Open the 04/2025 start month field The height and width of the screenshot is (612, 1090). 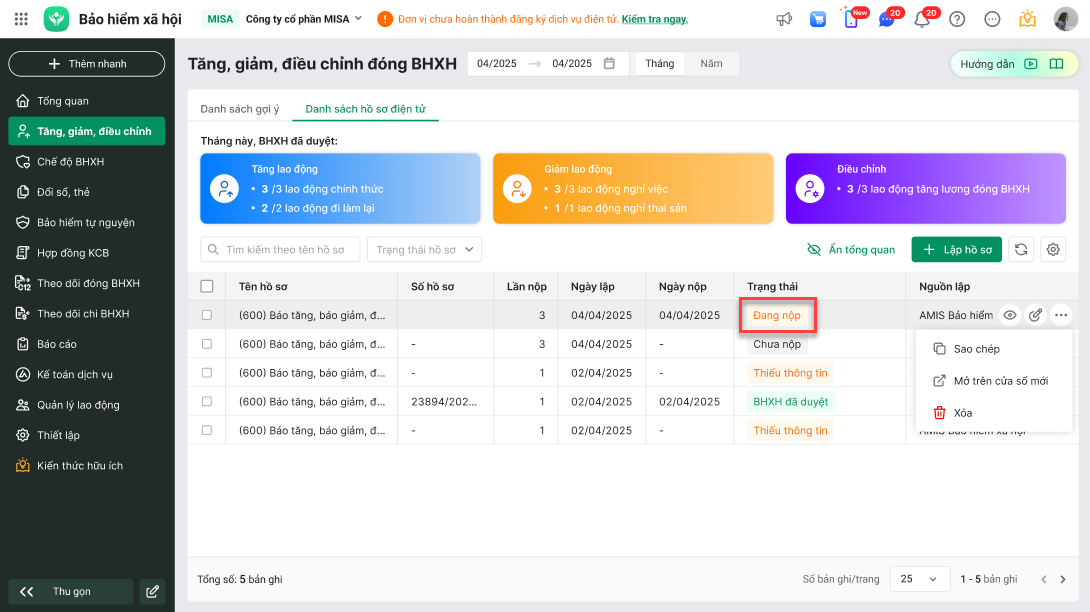click(x=496, y=63)
